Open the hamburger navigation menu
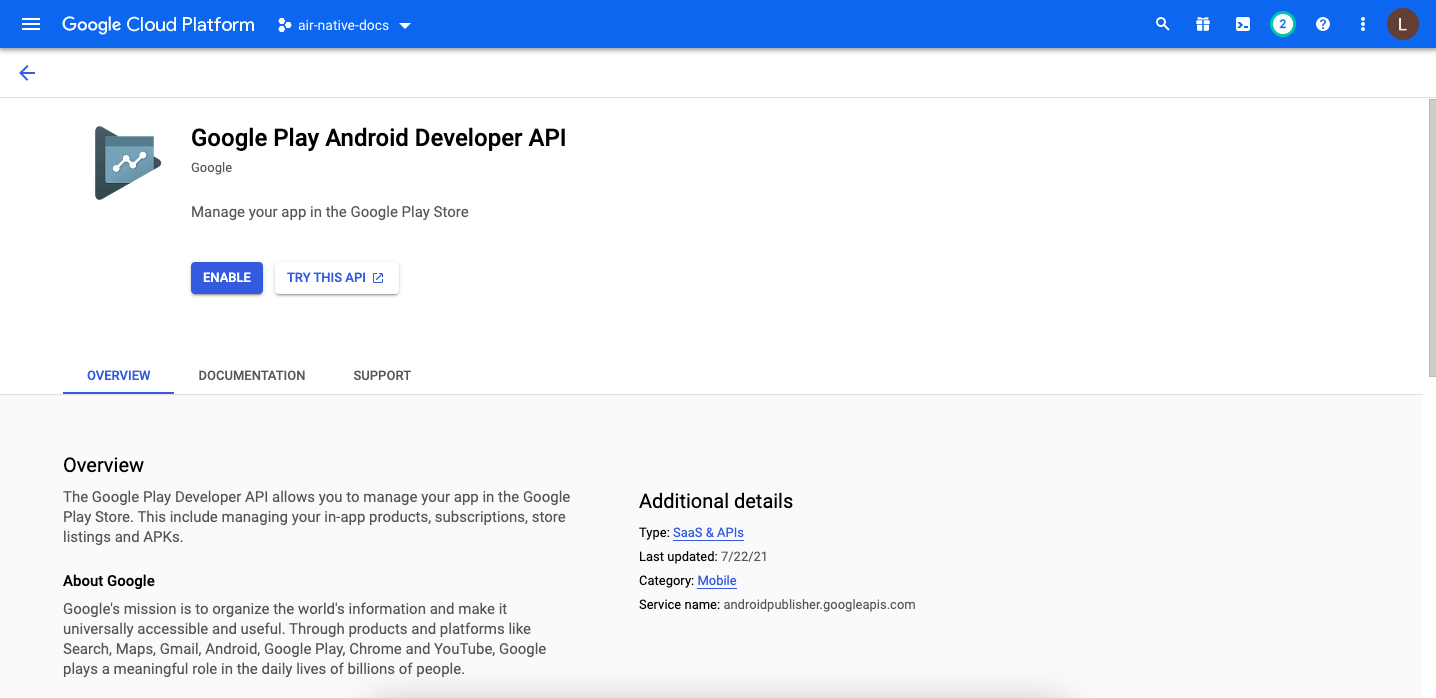 [31, 24]
